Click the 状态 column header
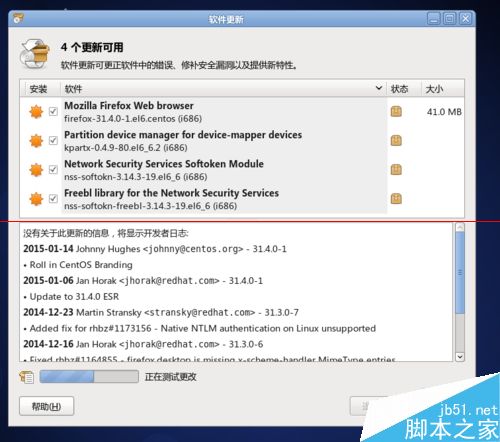Image resolution: width=500 pixels, height=442 pixels. [404, 89]
